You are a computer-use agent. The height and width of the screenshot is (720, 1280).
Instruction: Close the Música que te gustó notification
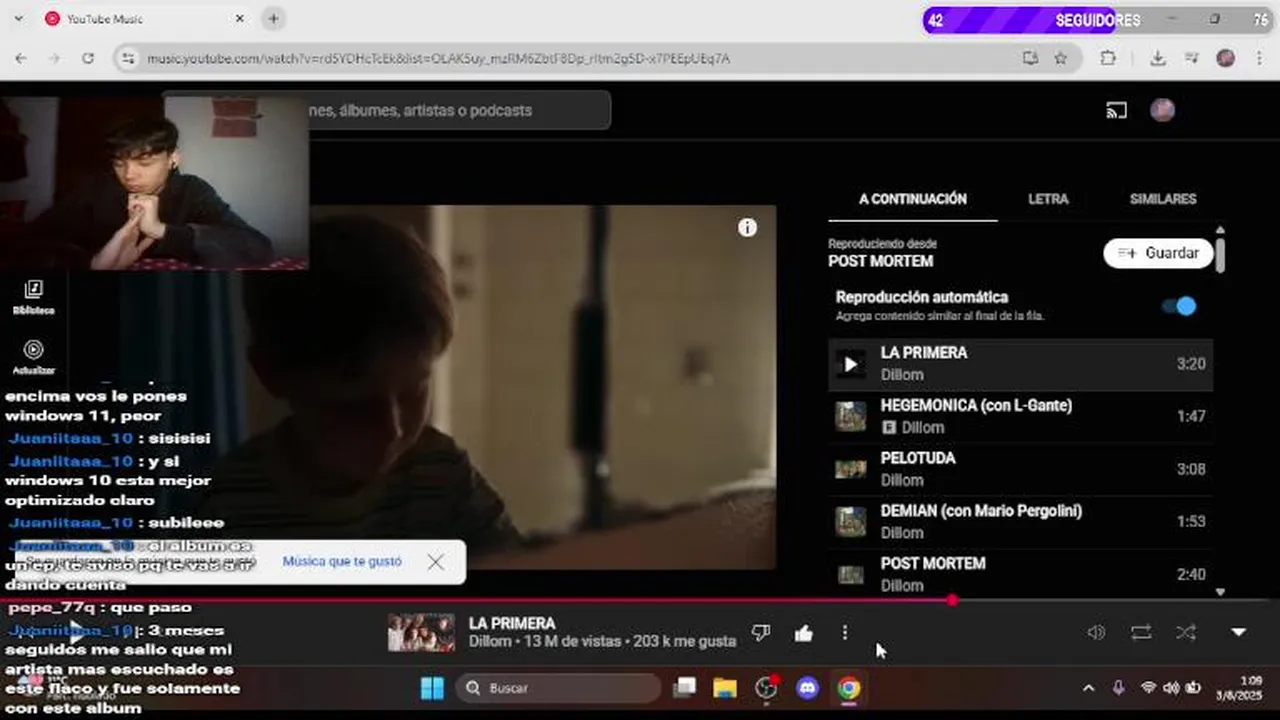pos(435,562)
